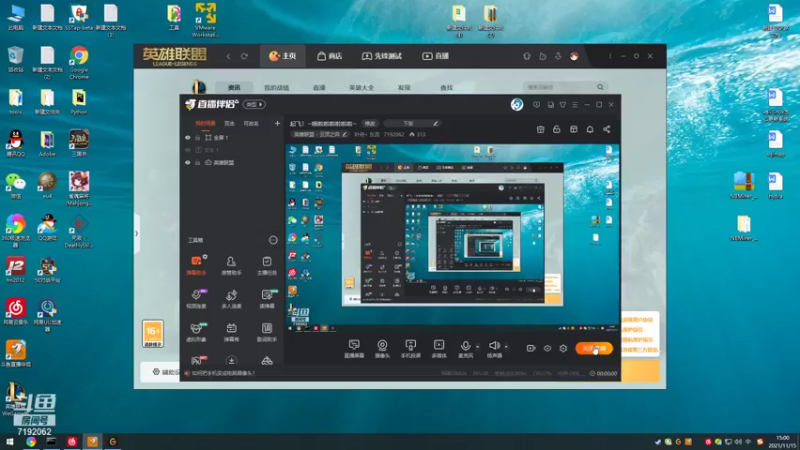Toggle the lock on 英雄联盟 source

[197, 163]
